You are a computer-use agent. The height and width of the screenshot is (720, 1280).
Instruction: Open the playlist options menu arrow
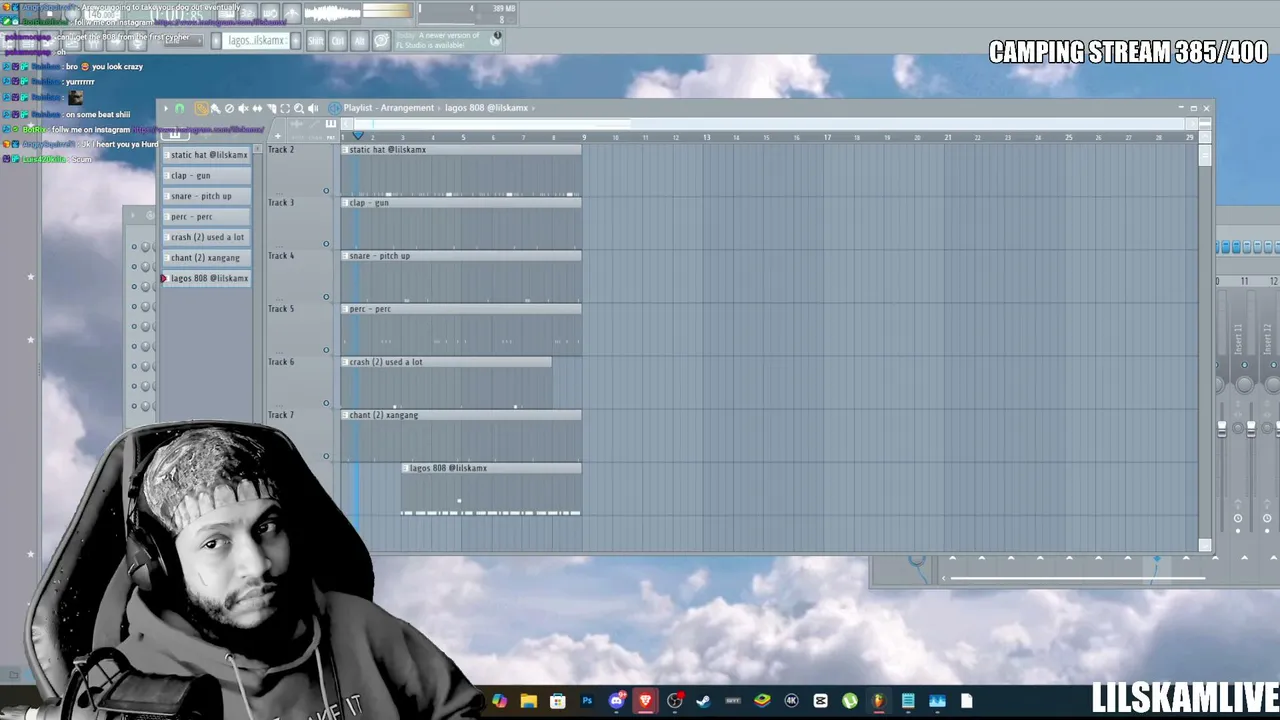(x=166, y=108)
